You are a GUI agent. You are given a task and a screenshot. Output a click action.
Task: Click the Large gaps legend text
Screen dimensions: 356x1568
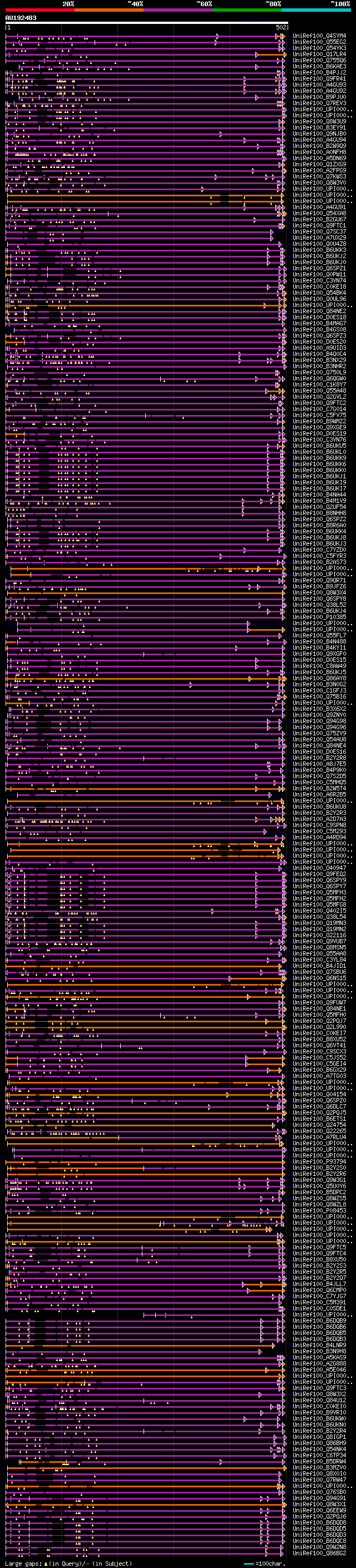[x=68, y=1564]
